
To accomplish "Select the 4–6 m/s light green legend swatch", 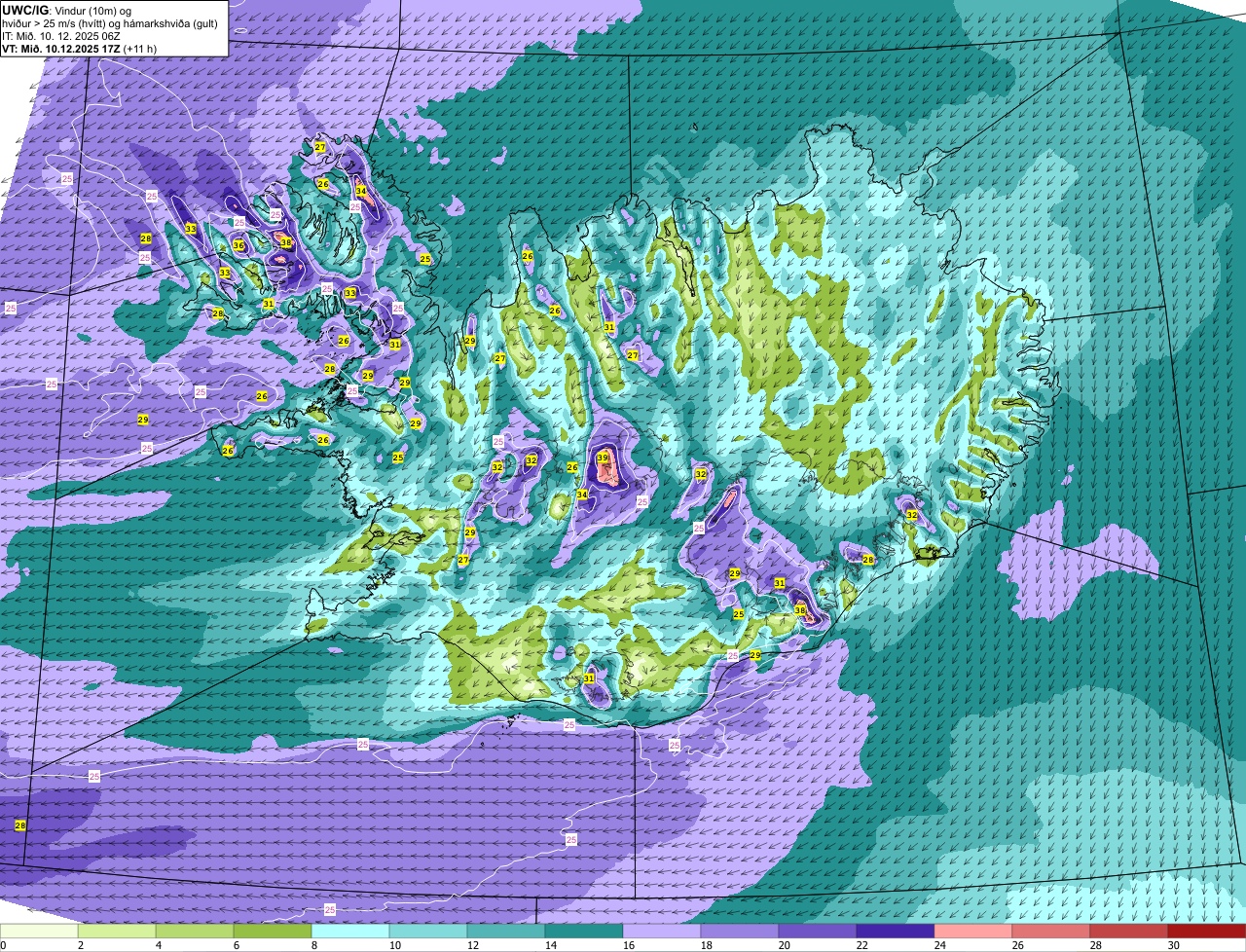I will tap(195, 932).
